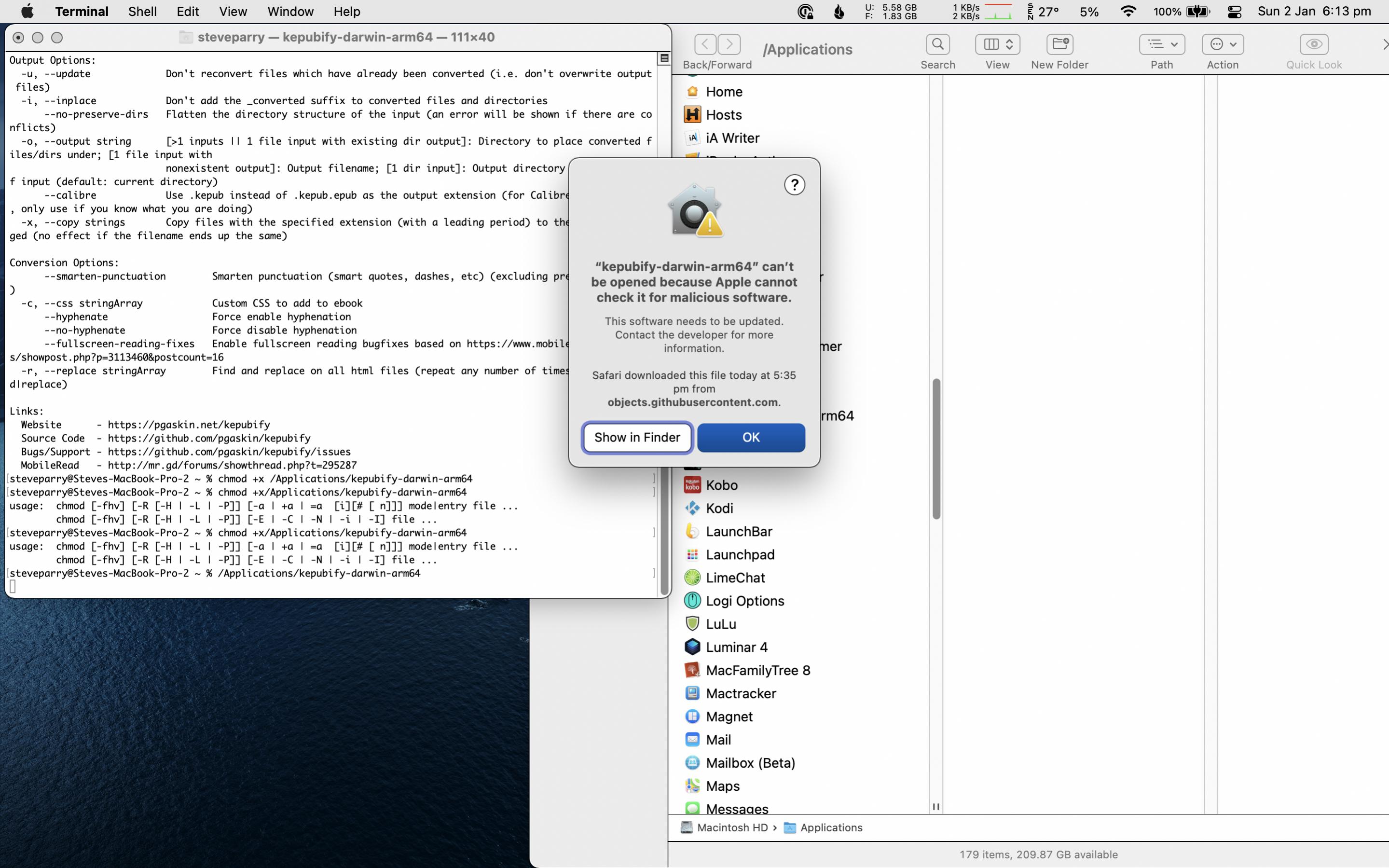Screen dimensions: 1389x868
Task: Select the Logi Options app icon
Action: click(692, 601)
